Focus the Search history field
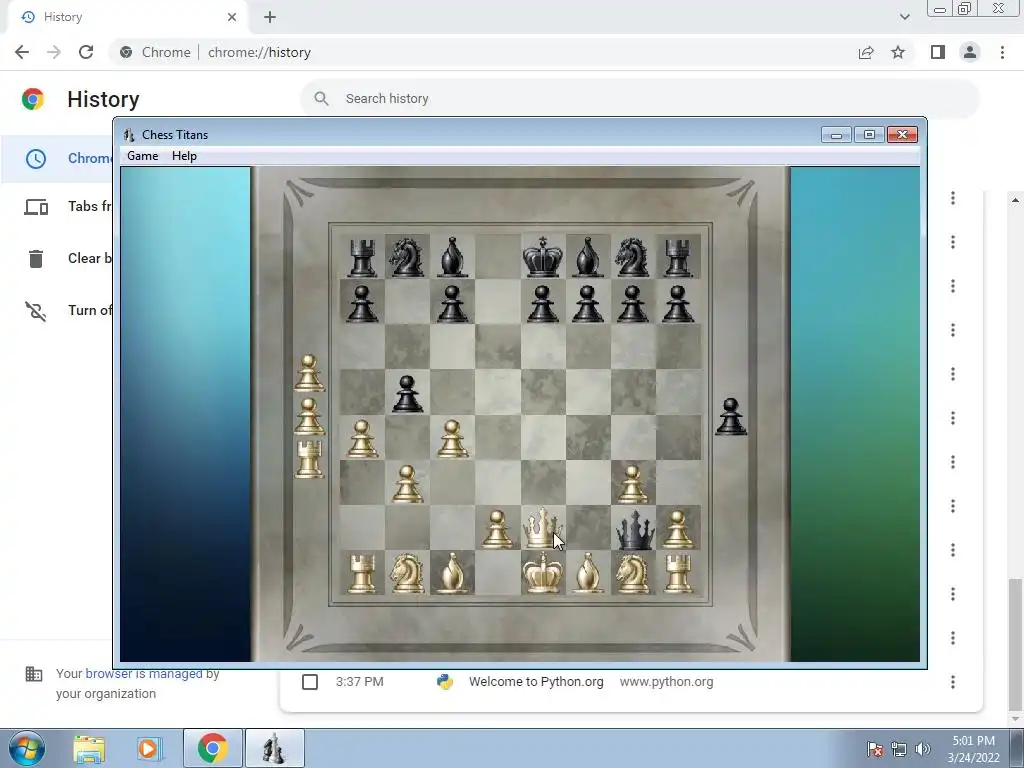The width and height of the screenshot is (1024, 768). (x=640, y=99)
